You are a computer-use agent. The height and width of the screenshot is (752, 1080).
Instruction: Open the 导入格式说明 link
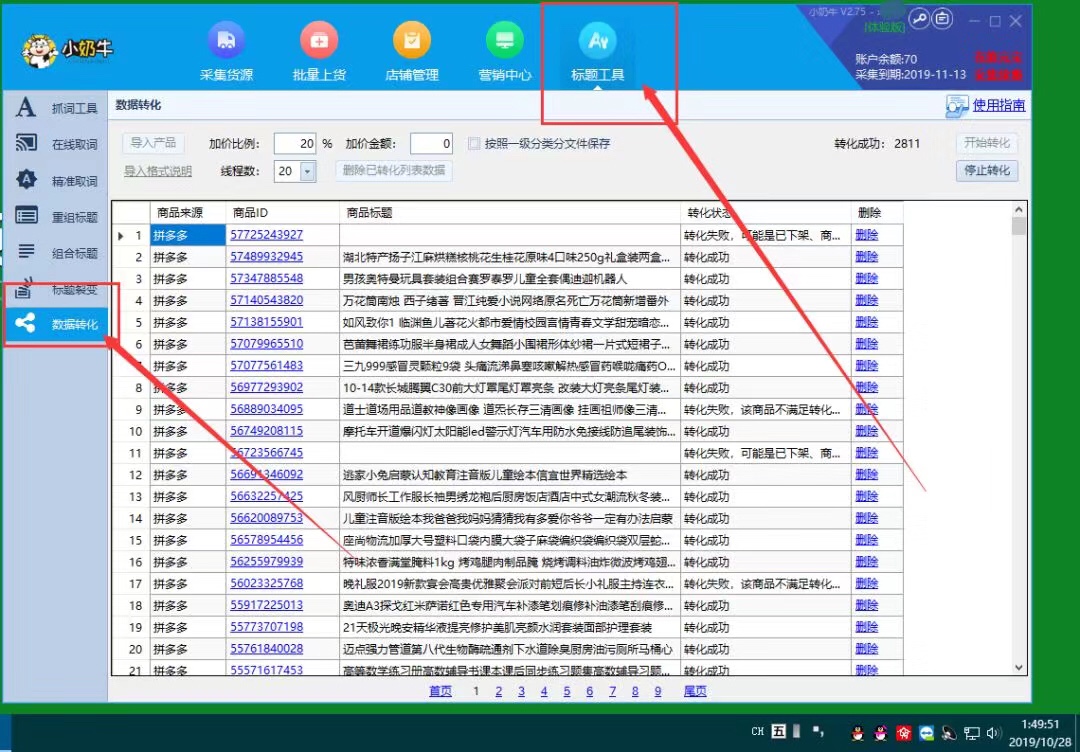[158, 171]
